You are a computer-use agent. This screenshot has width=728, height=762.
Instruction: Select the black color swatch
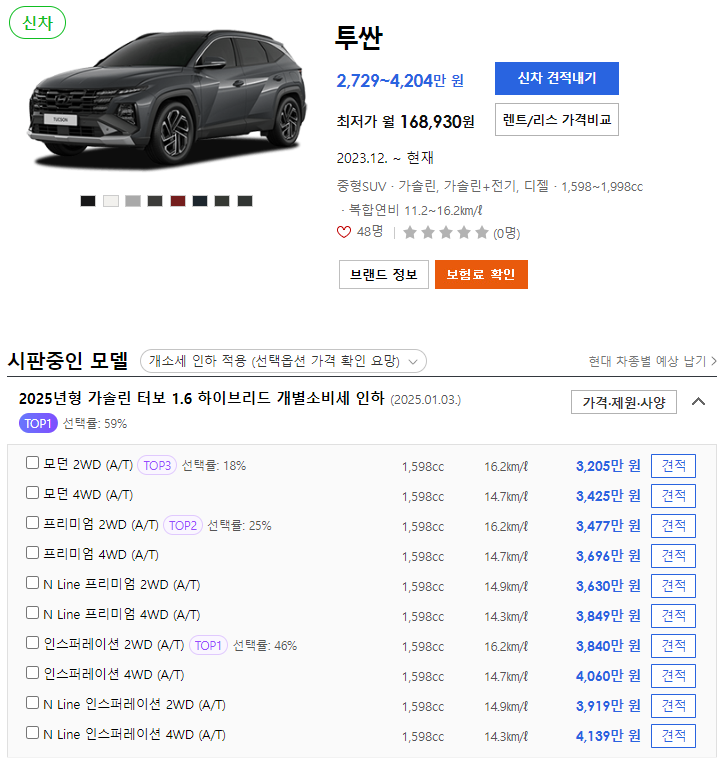tap(88, 201)
